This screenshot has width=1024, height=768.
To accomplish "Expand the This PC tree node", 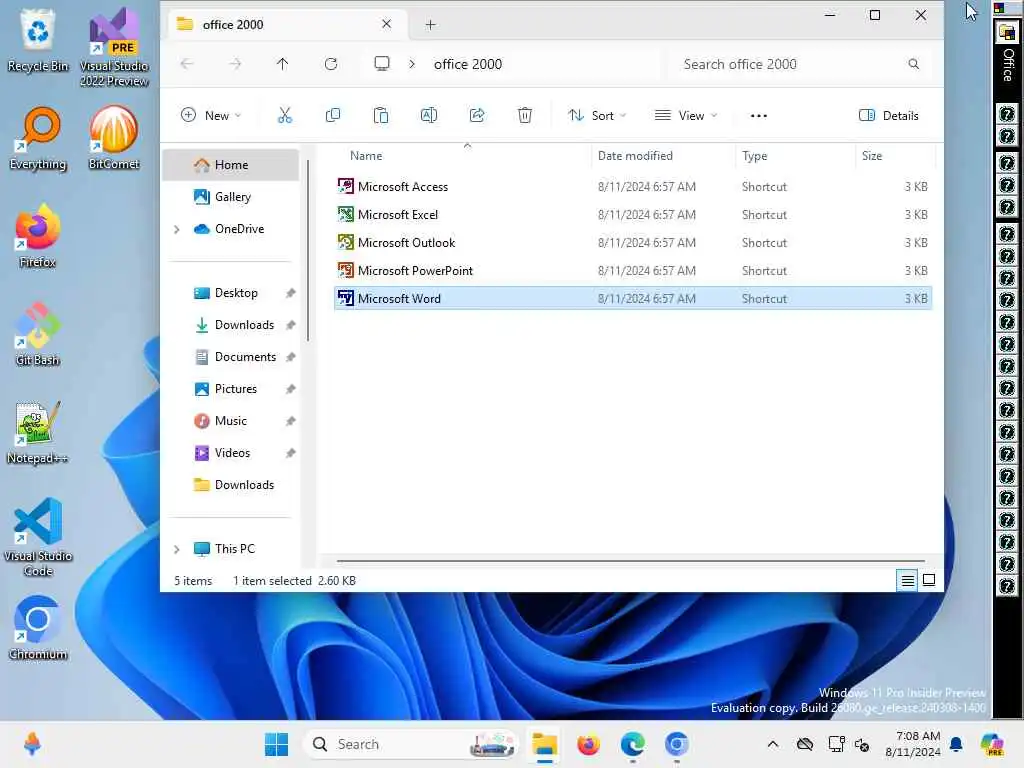I will click(x=176, y=549).
